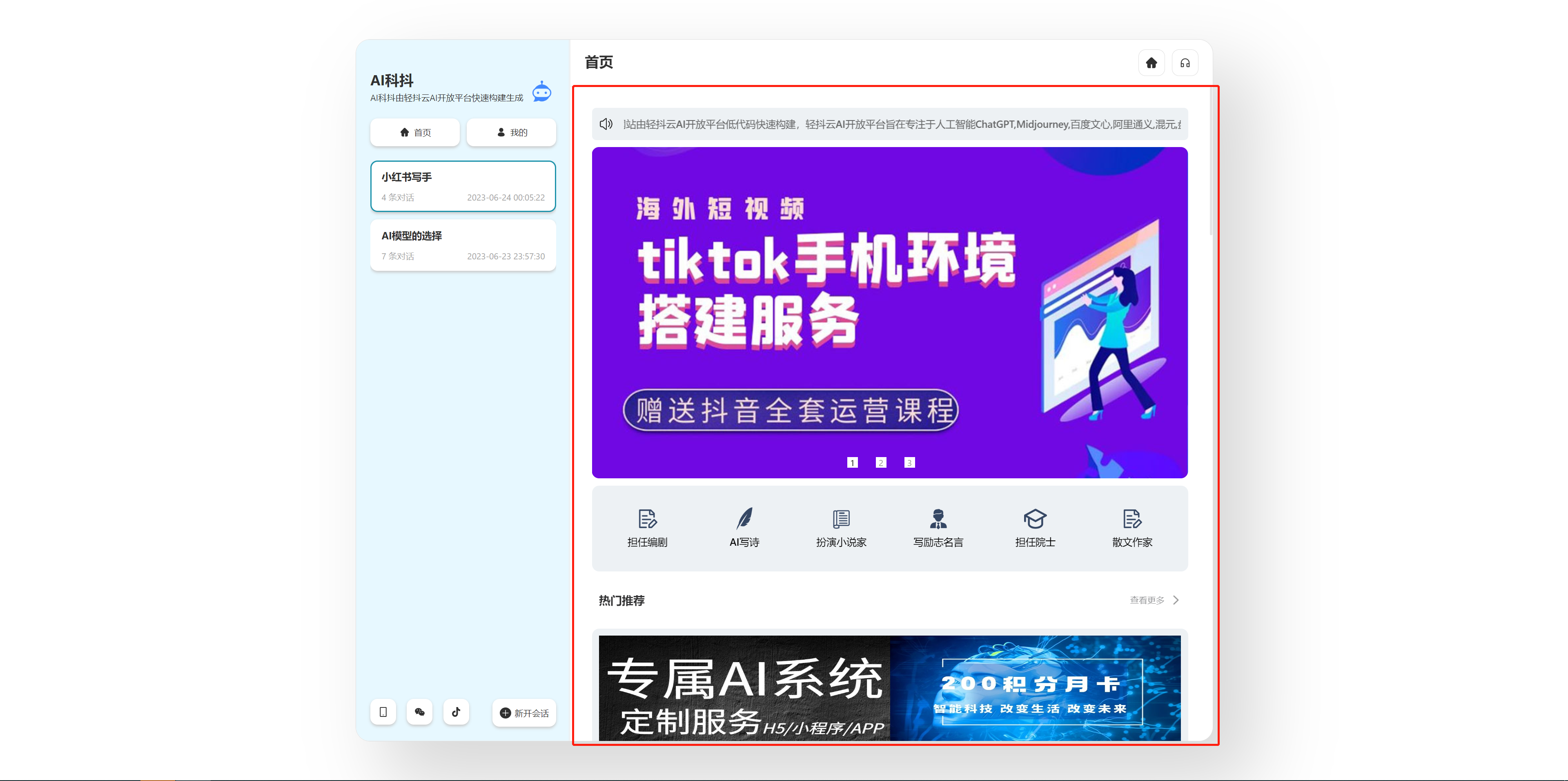Click the home icon in the header
Image resolution: width=1568 pixels, height=781 pixels.
click(1151, 62)
